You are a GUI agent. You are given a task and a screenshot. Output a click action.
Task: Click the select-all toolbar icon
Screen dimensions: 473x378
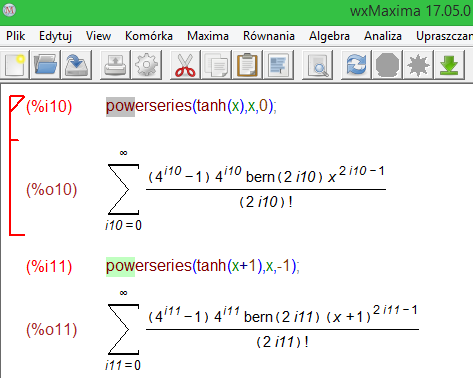[x=278, y=65]
